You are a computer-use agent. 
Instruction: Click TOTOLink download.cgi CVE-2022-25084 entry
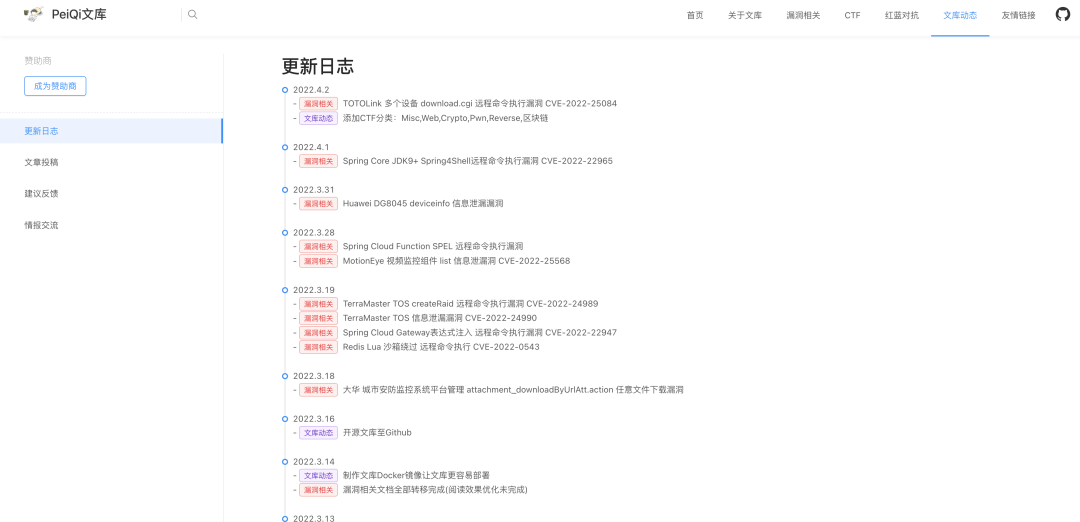point(480,104)
